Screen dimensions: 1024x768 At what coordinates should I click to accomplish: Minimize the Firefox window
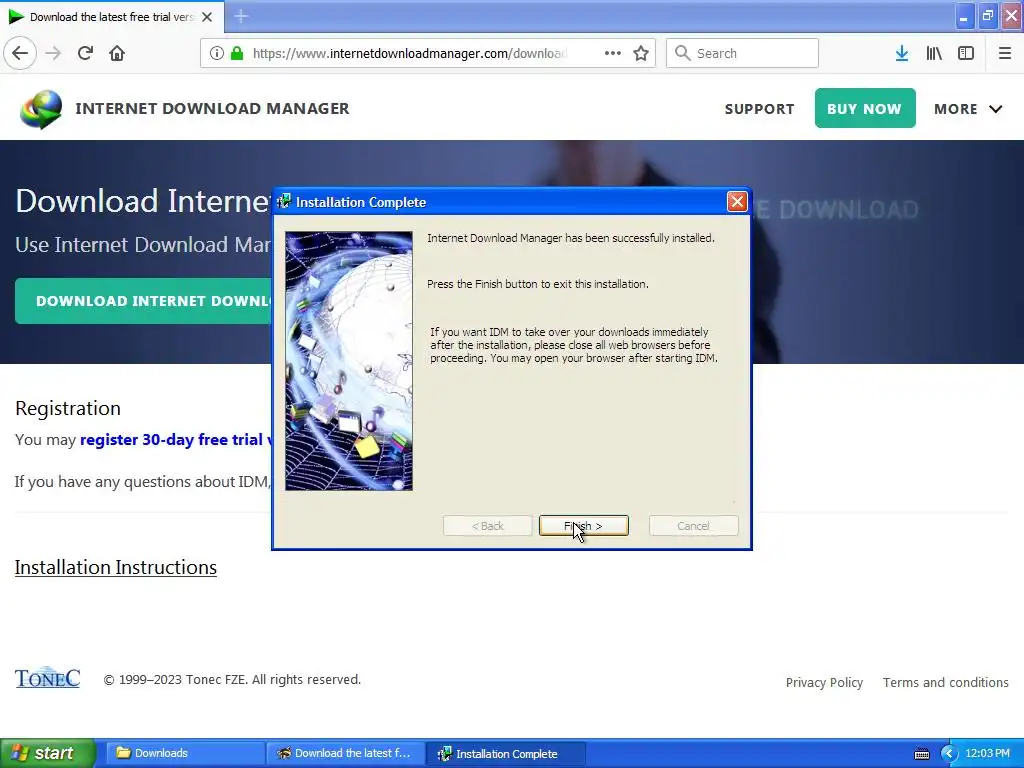click(x=963, y=16)
